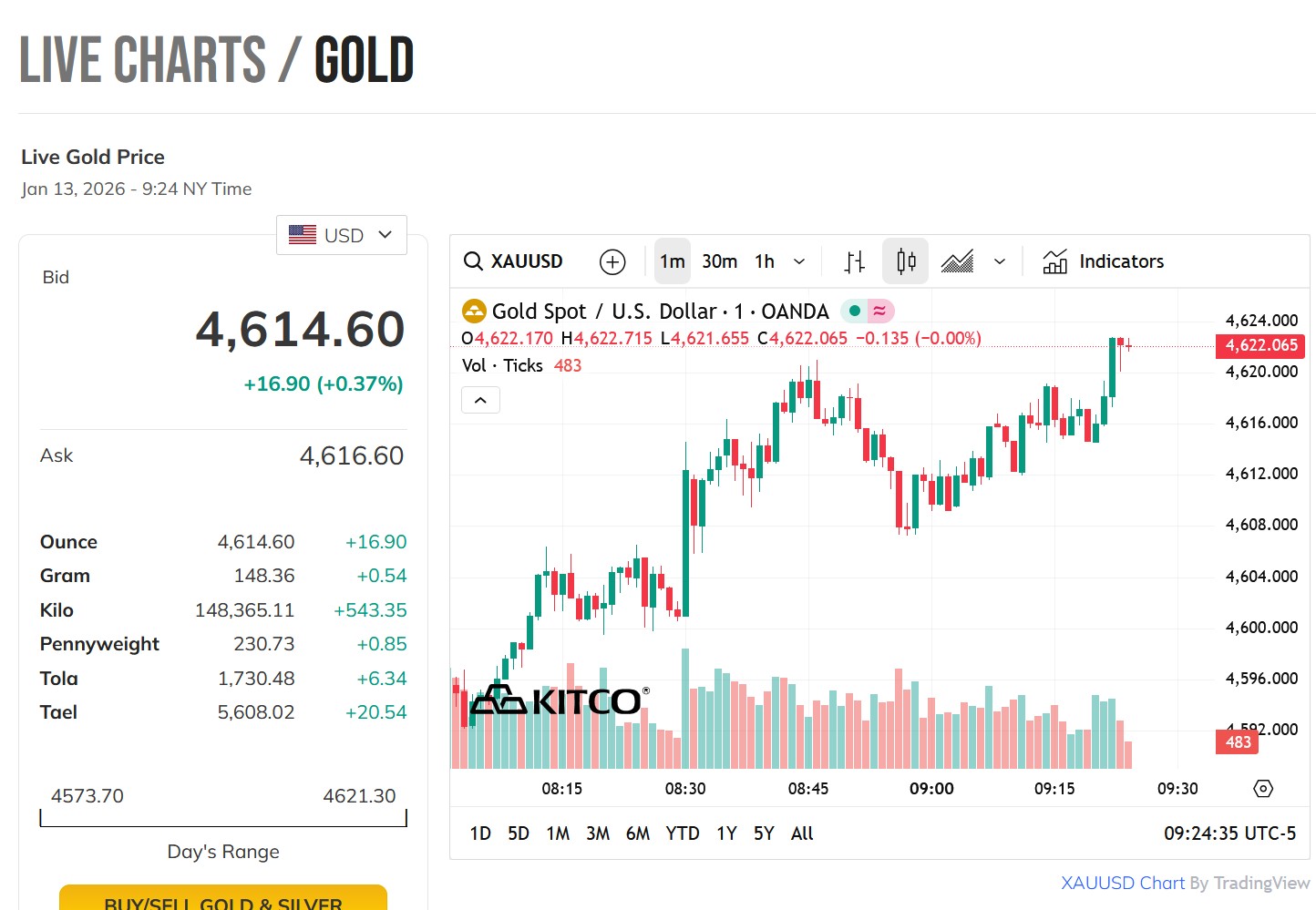Screen dimensions: 1316x910
Task: Select the YTD date range
Action: click(x=683, y=833)
